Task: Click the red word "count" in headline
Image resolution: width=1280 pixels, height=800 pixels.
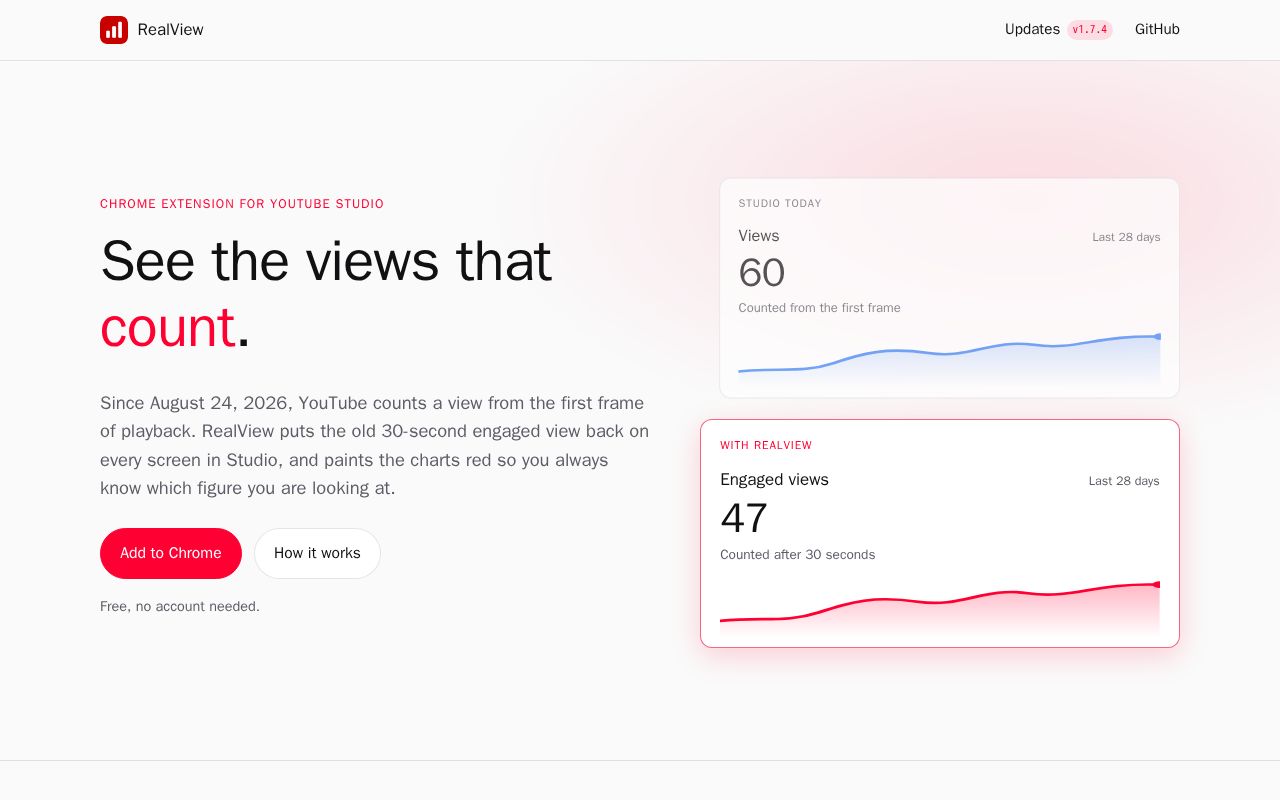Action: click(x=168, y=327)
